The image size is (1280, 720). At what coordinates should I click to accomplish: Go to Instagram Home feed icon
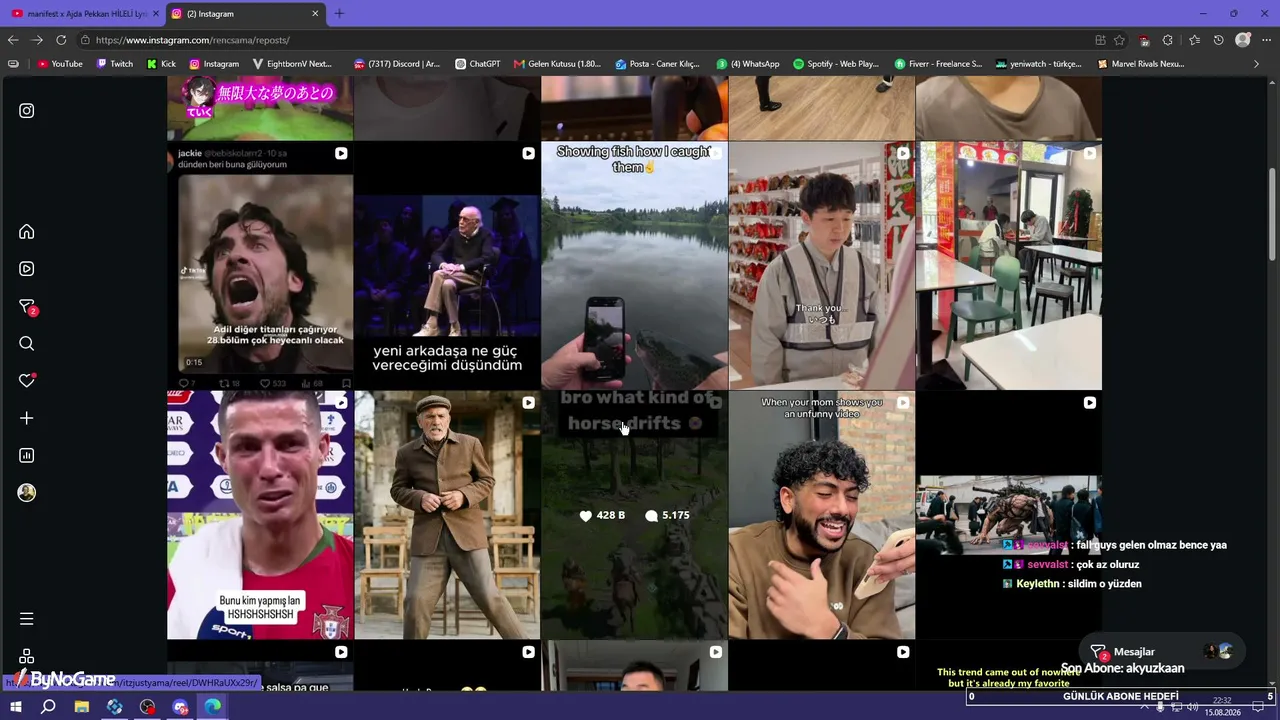(27, 232)
